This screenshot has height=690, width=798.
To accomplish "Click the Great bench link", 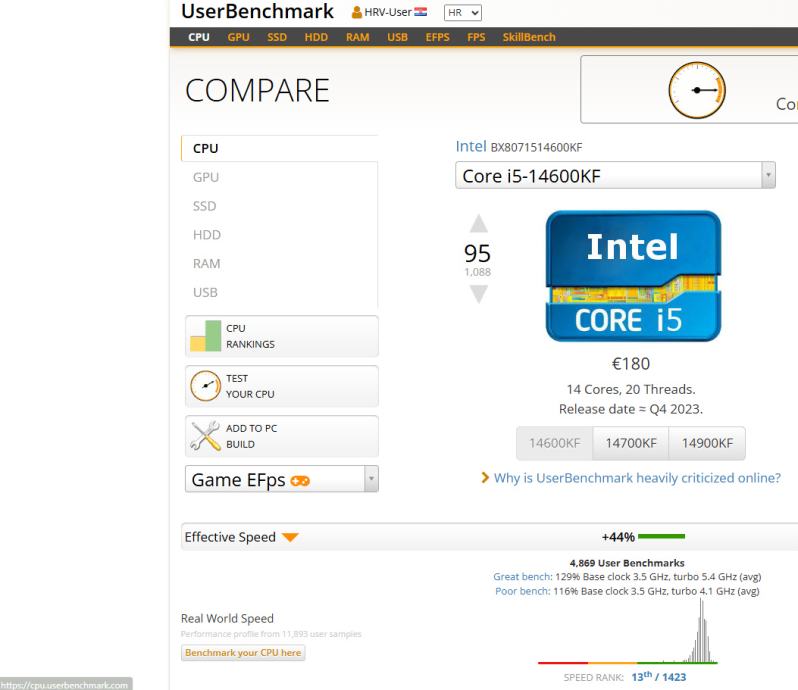I will click(x=522, y=577).
